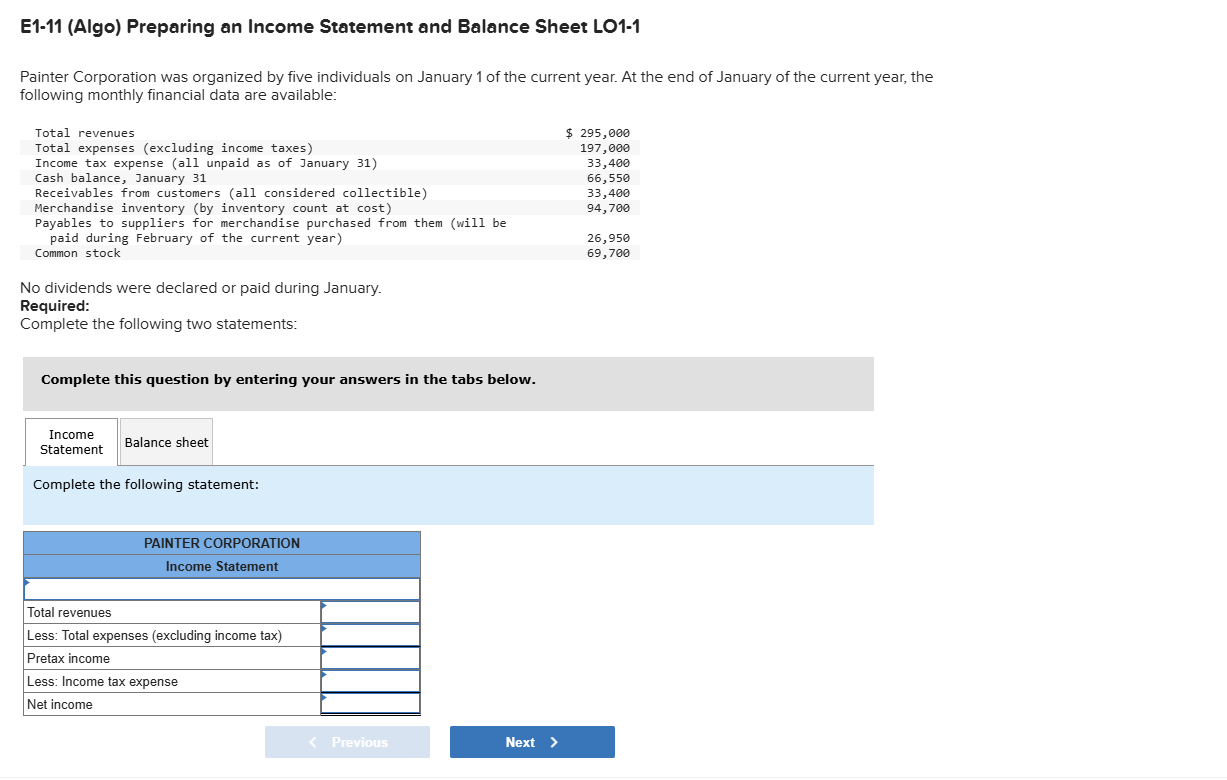Click the Net income row label
1227x780 pixels.
(60, 704)
